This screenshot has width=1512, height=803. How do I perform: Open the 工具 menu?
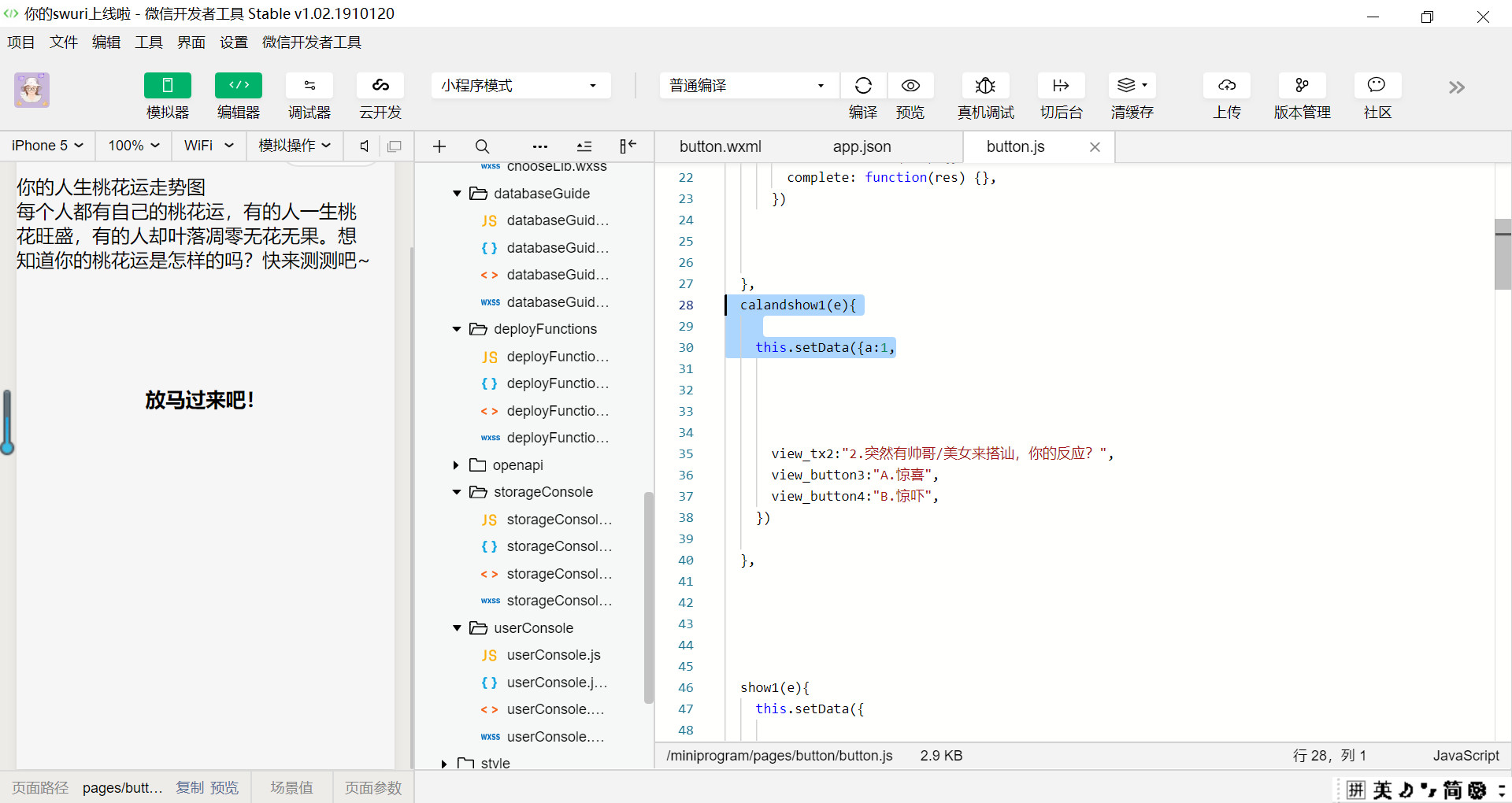coord(148,43)
